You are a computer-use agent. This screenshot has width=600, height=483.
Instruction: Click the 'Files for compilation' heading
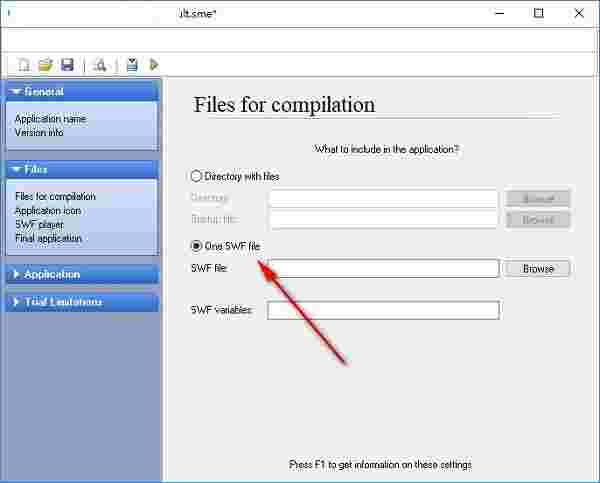pyautogui.click(x=284, y=104)
